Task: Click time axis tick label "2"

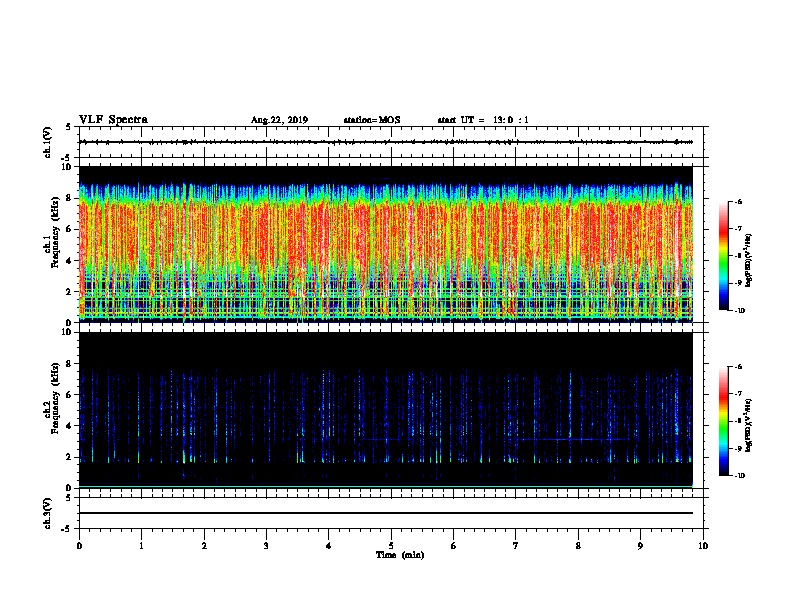Action: (204, 546)
